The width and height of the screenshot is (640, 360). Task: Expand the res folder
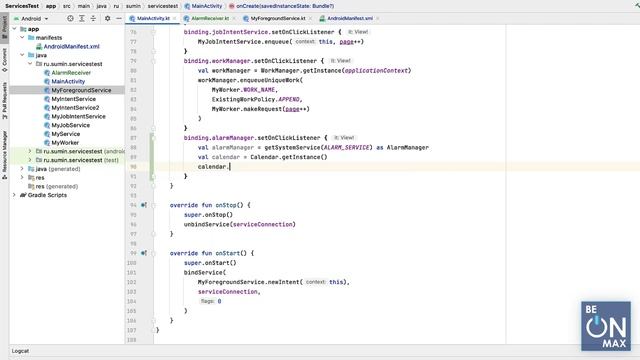(22, 178)
